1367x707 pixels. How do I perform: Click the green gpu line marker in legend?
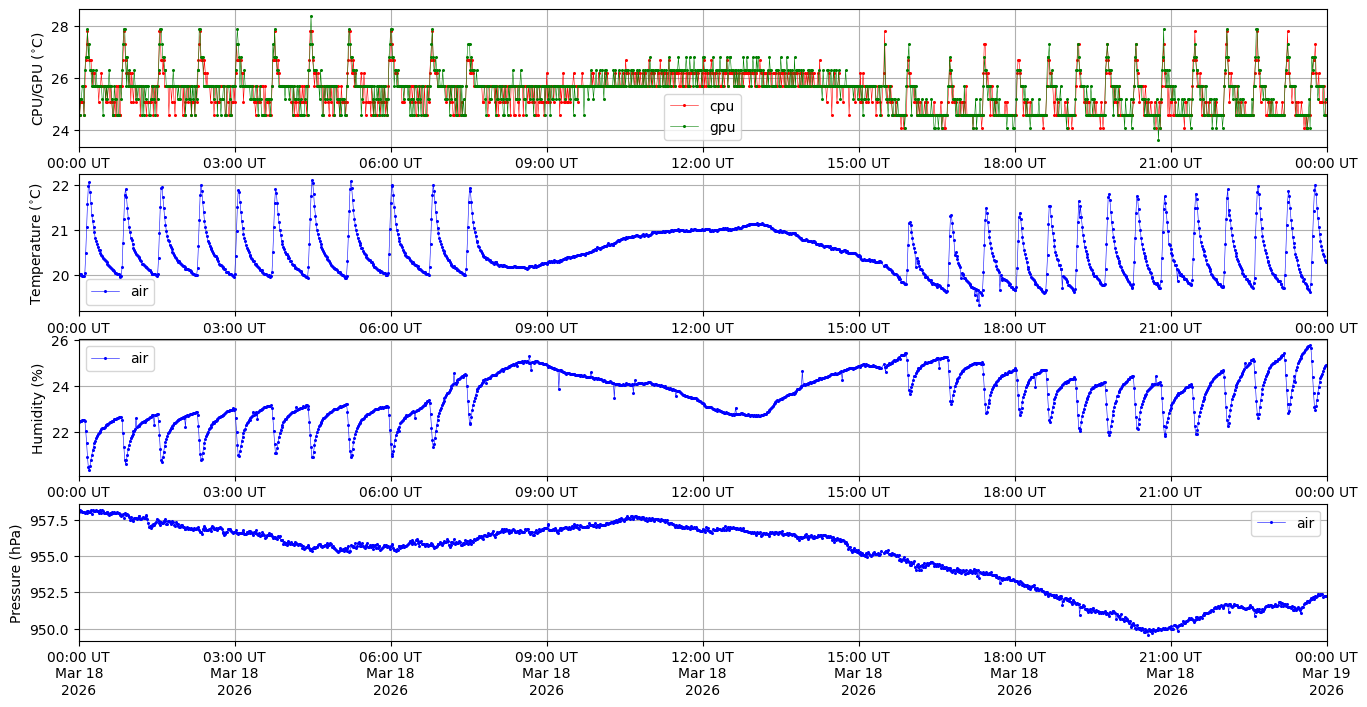coord(687,126)
